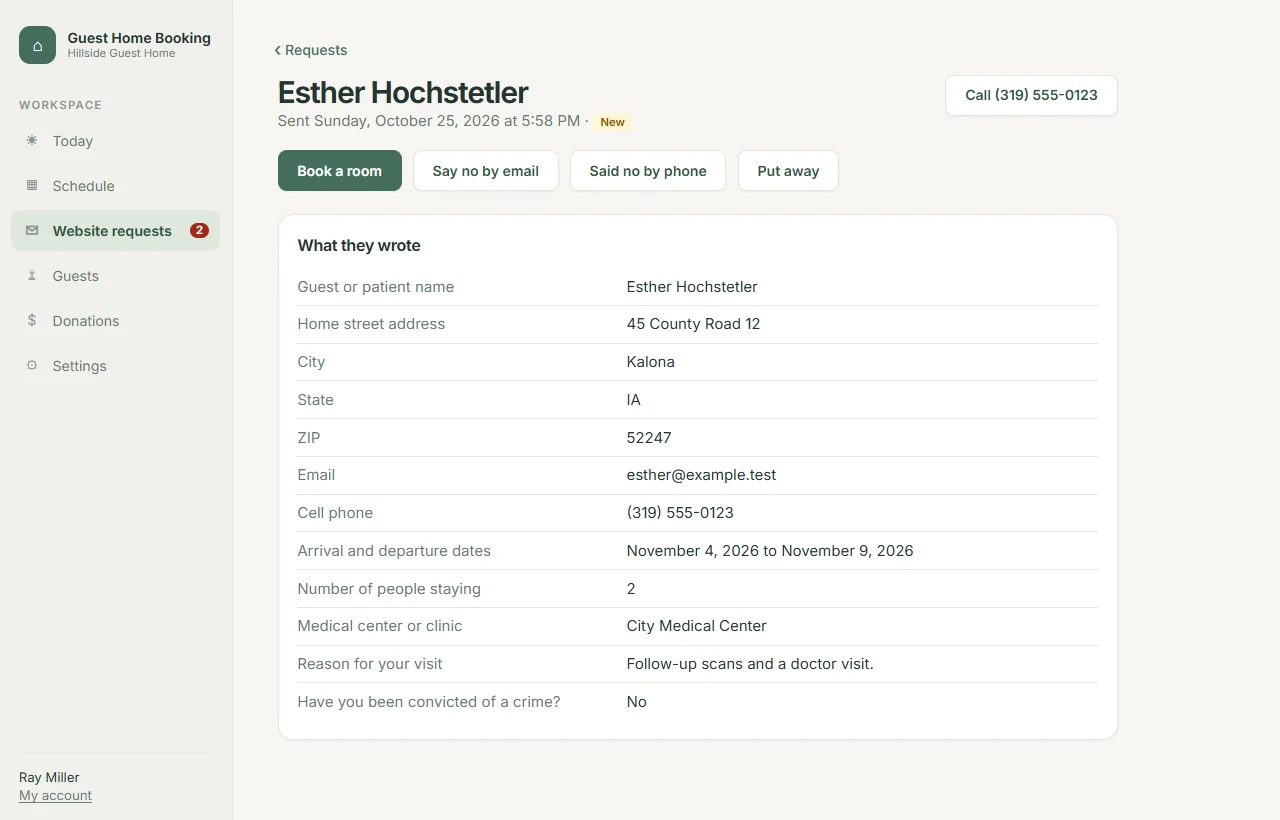Screen dimensions: 1280x820
Task: Open the My account link
Action: 55,796
